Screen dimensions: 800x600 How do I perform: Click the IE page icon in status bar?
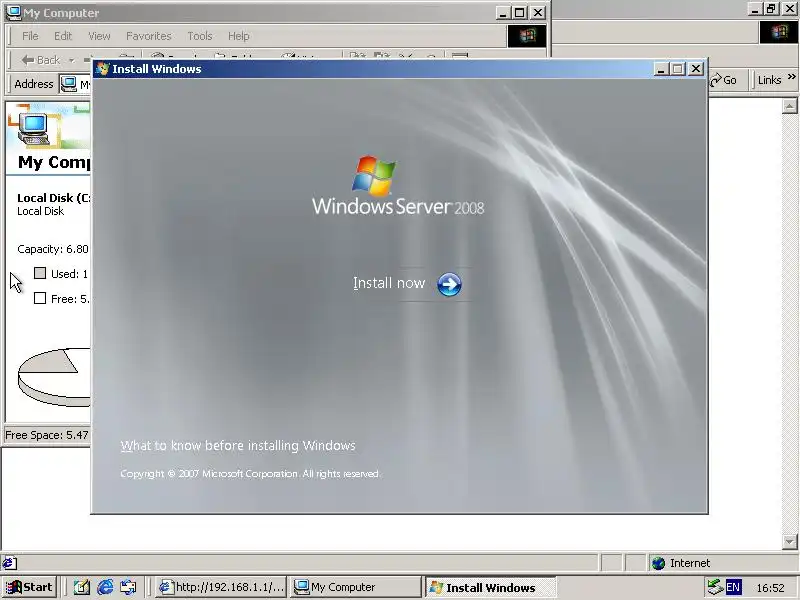pos(9,563)
